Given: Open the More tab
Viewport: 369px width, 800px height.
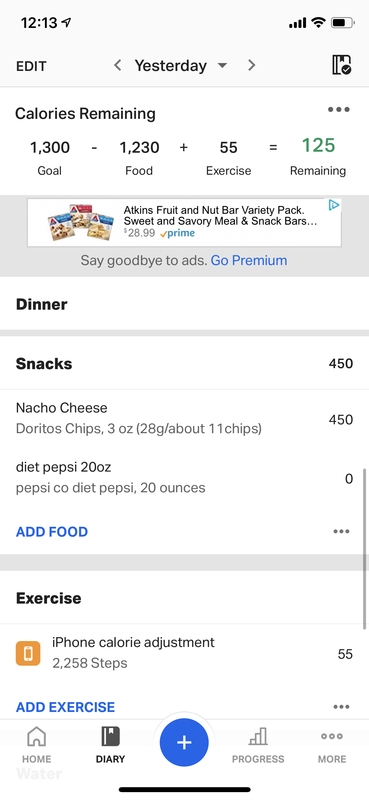Looking at the screenshot, I should click(x=332, y=745).
